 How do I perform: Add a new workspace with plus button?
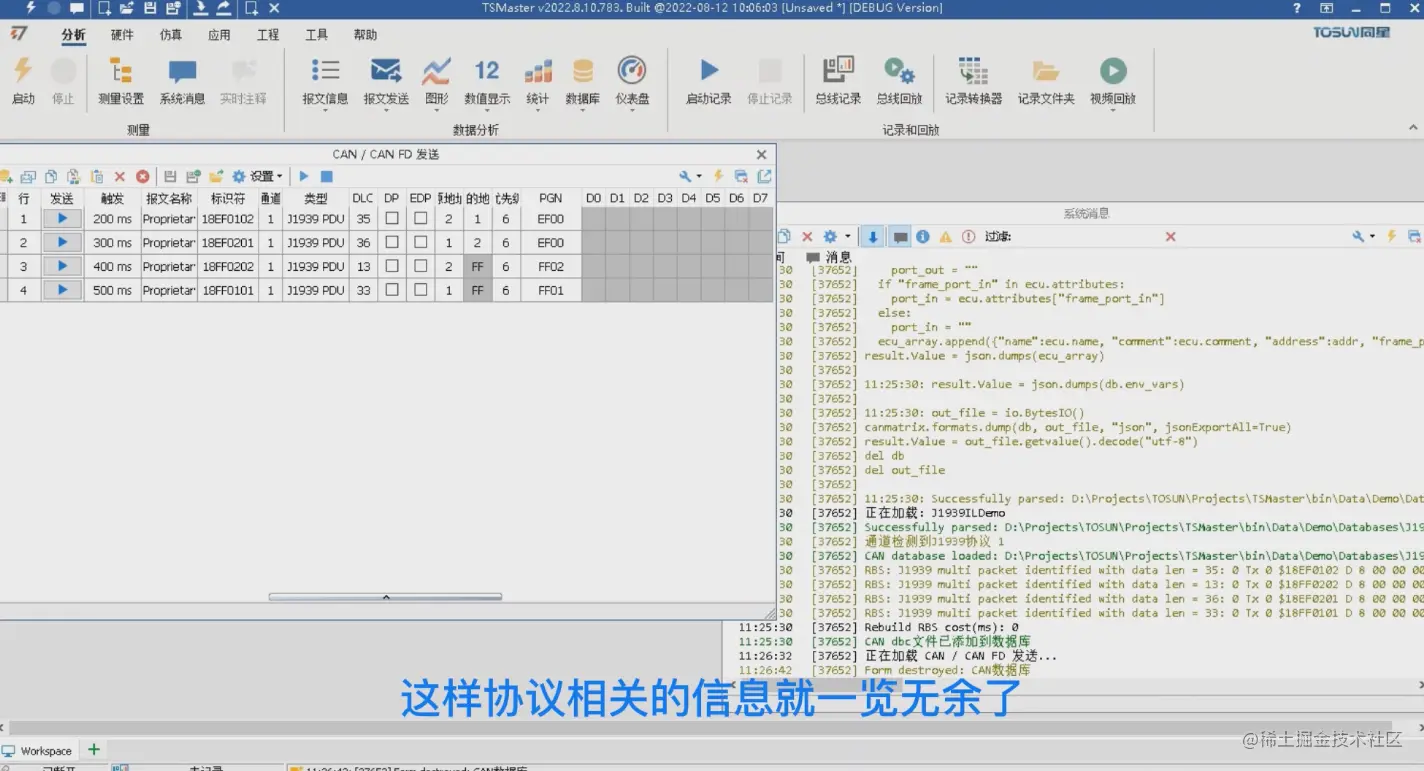[94, 749]
